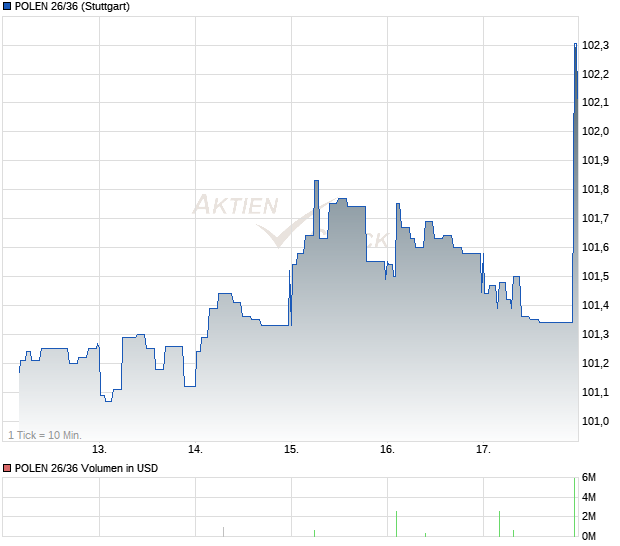Click the '16.' date axis label
Image resolution: width=620 pixels, height=546 pixels.
click(x=388, y=450)
